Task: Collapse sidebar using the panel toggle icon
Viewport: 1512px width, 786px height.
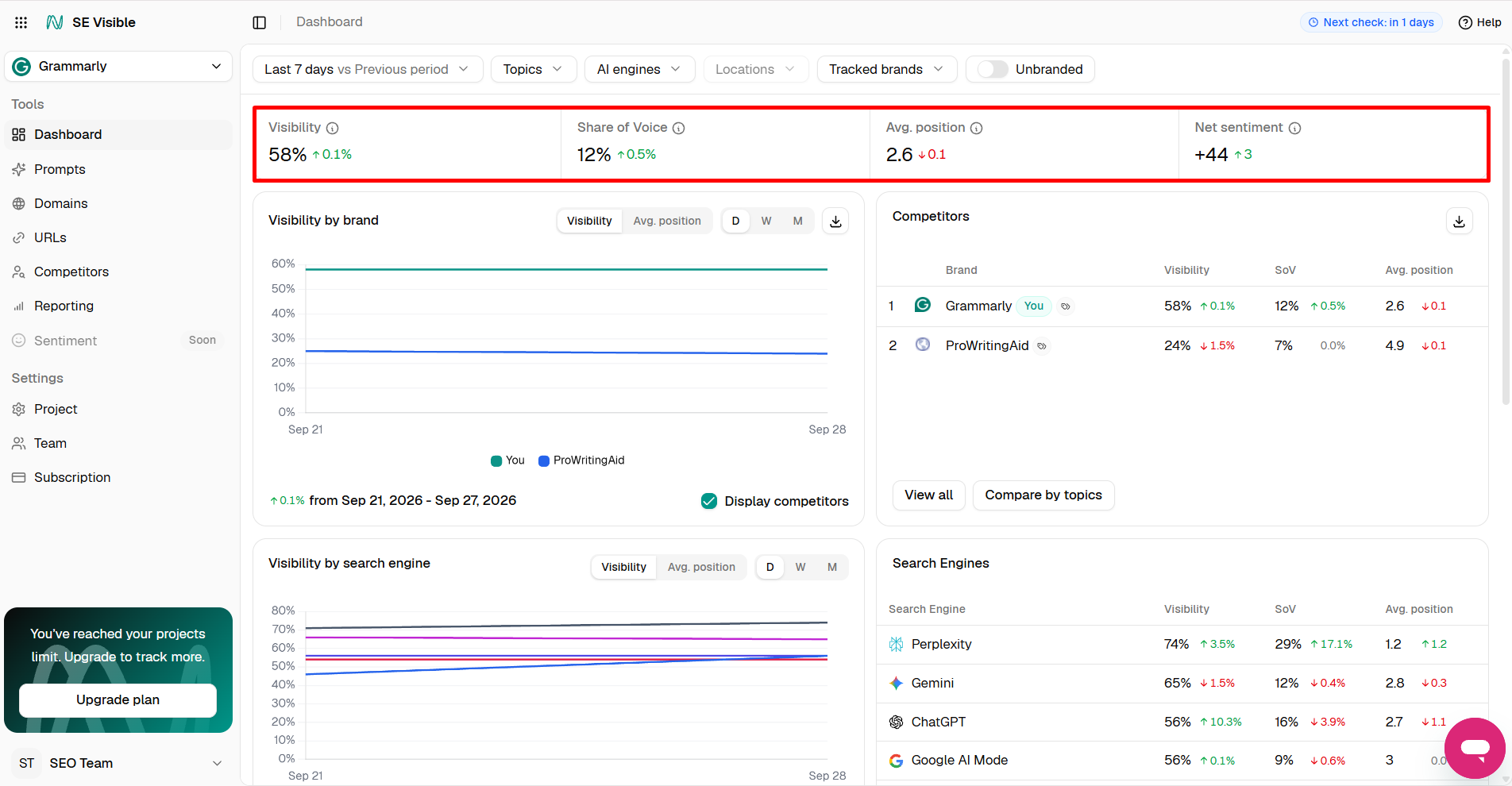Action: pyautogui.click(x=260, y=22)
